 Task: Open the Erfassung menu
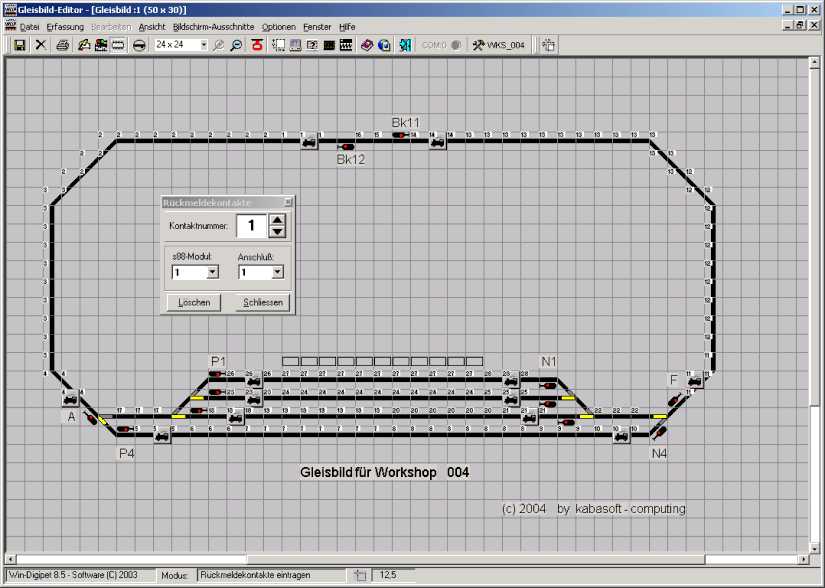(65, 26)
